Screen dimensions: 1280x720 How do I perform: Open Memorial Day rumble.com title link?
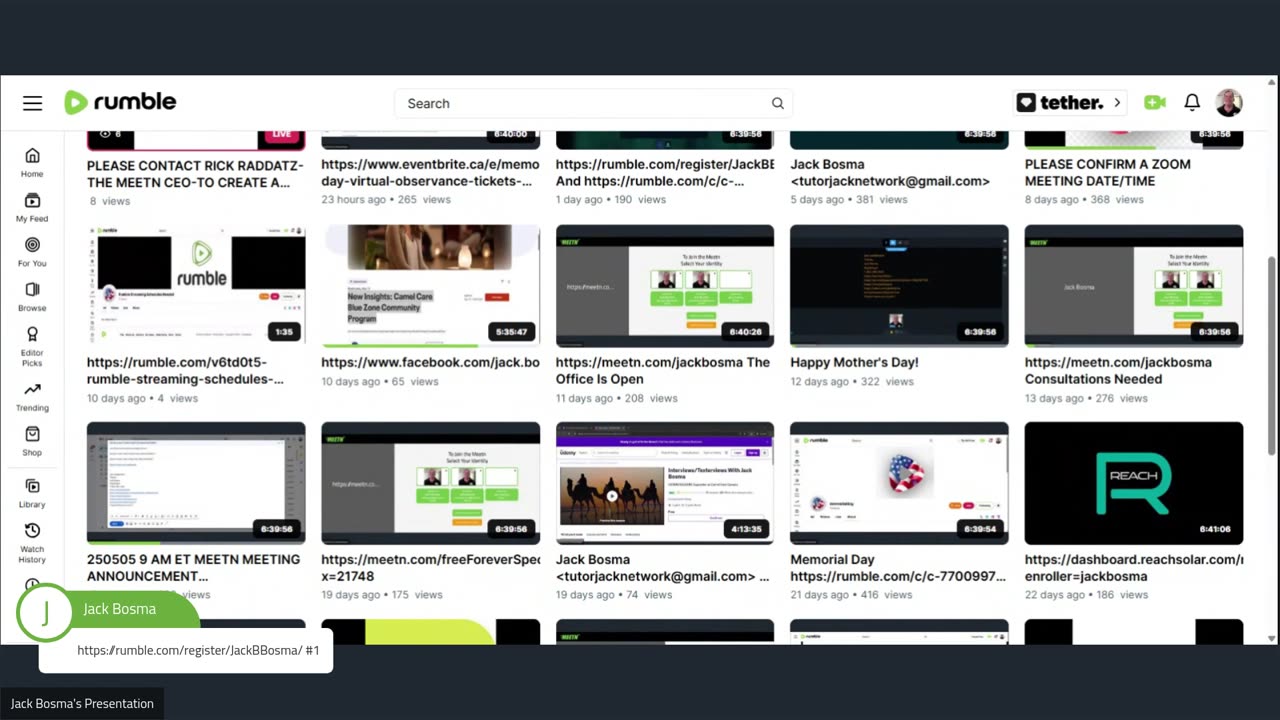898,567
